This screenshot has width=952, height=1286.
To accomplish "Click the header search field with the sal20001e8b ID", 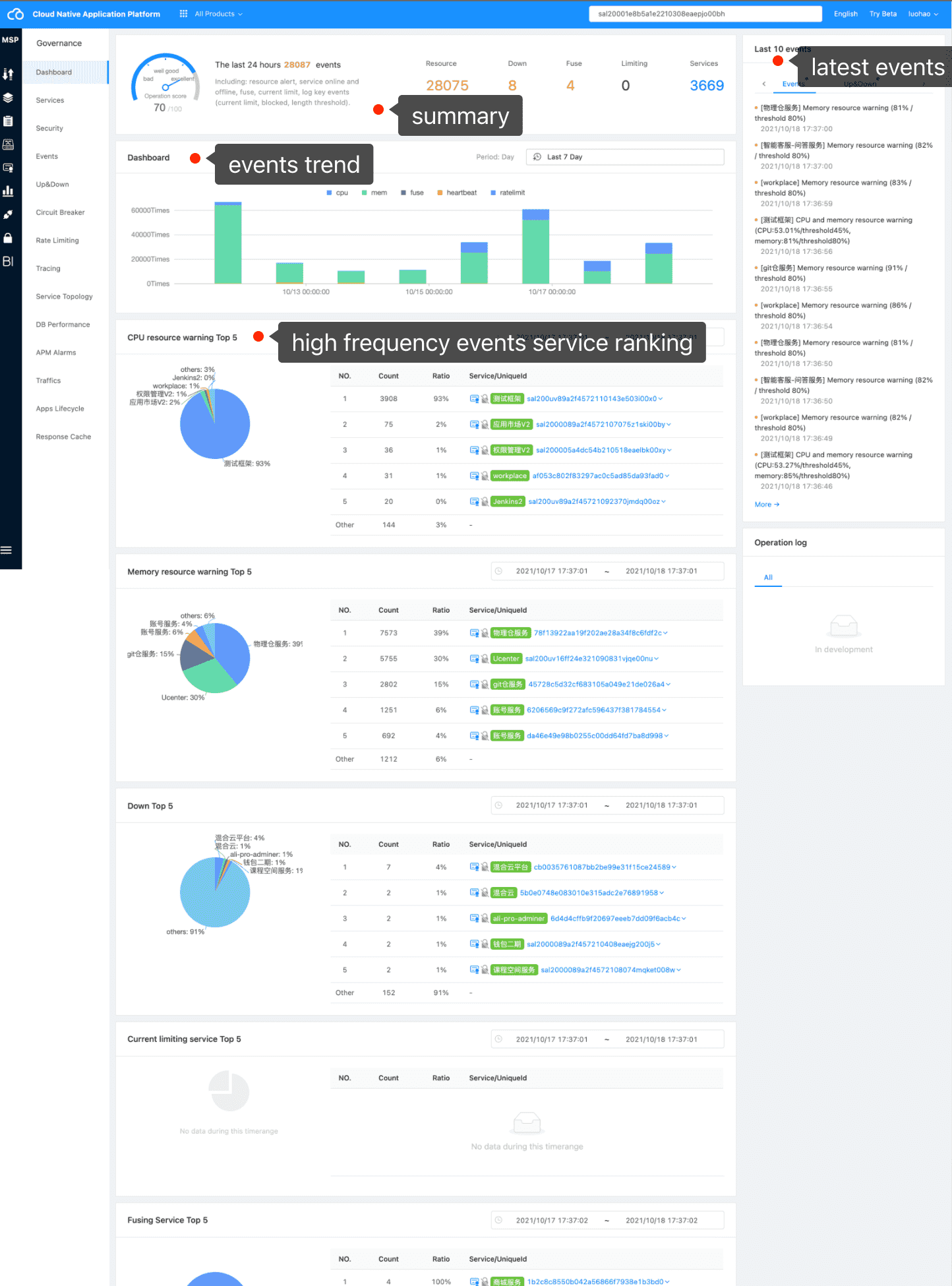I will click(x=705, y=14).
